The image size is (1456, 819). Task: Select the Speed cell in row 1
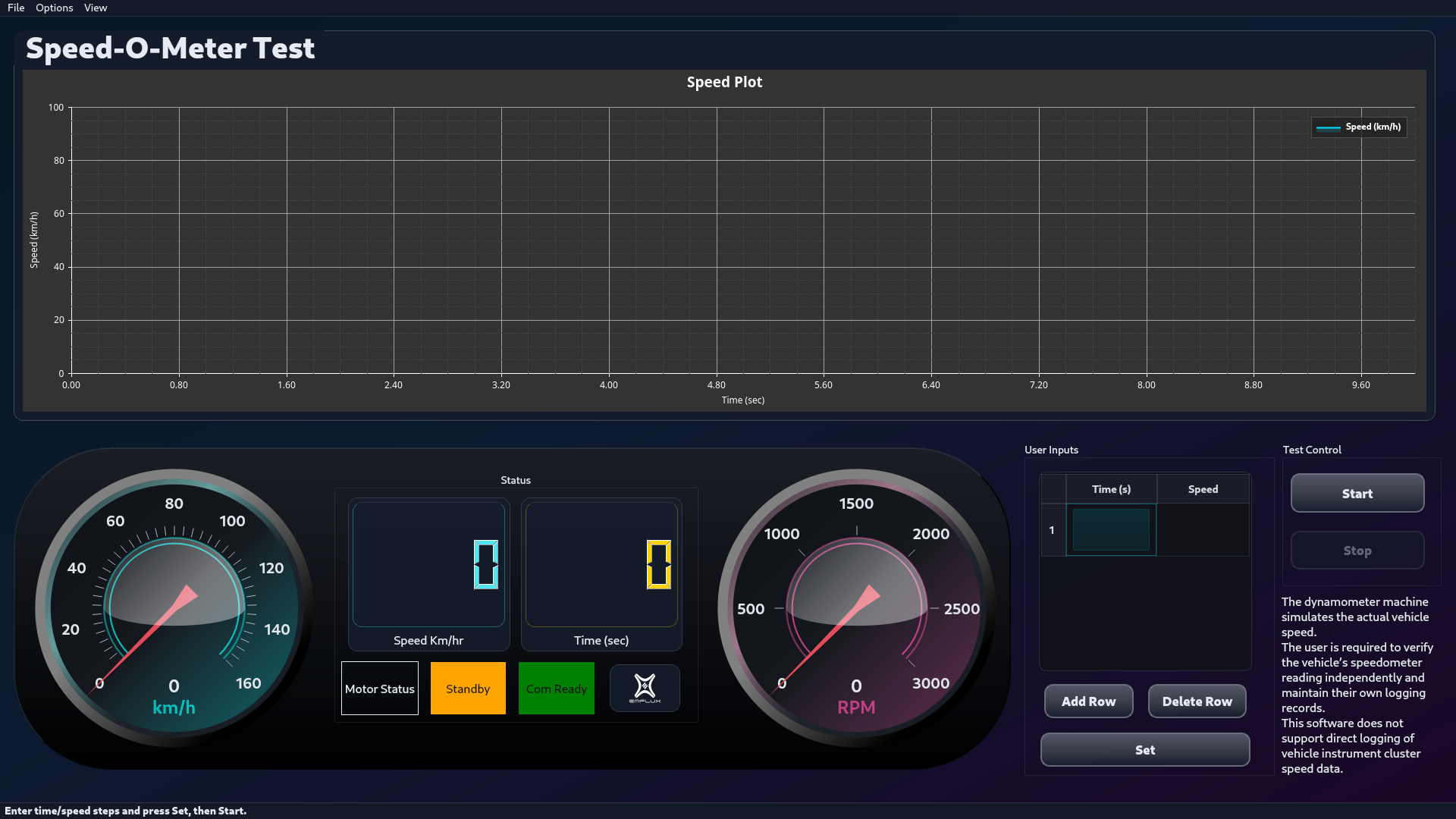tap(1203, 530)
